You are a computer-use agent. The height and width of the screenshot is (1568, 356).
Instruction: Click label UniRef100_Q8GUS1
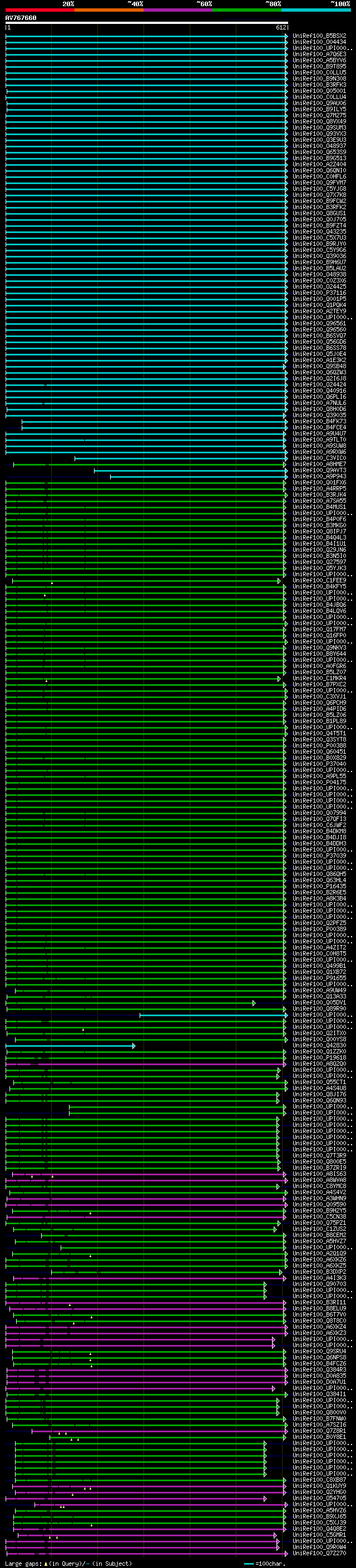(319, 213)
